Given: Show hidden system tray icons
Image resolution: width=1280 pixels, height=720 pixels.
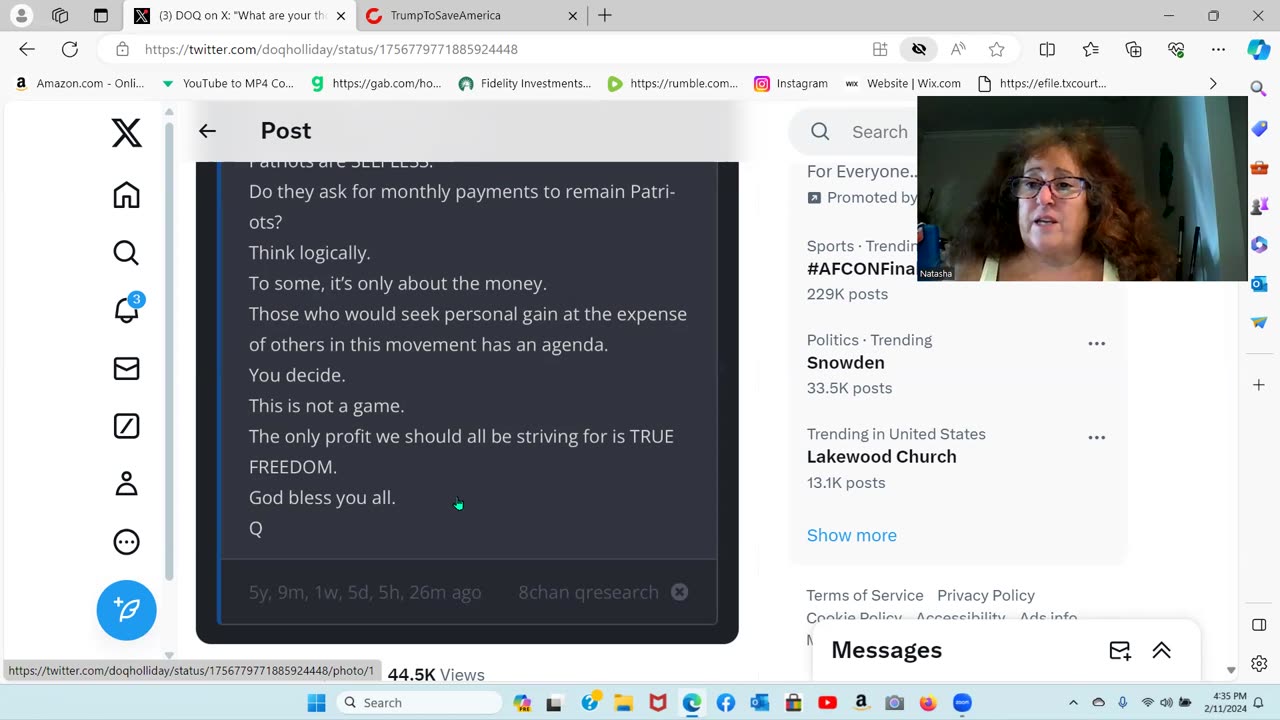Looking at the screenshot, I should pyautogui.click(x=1073, y=703).
